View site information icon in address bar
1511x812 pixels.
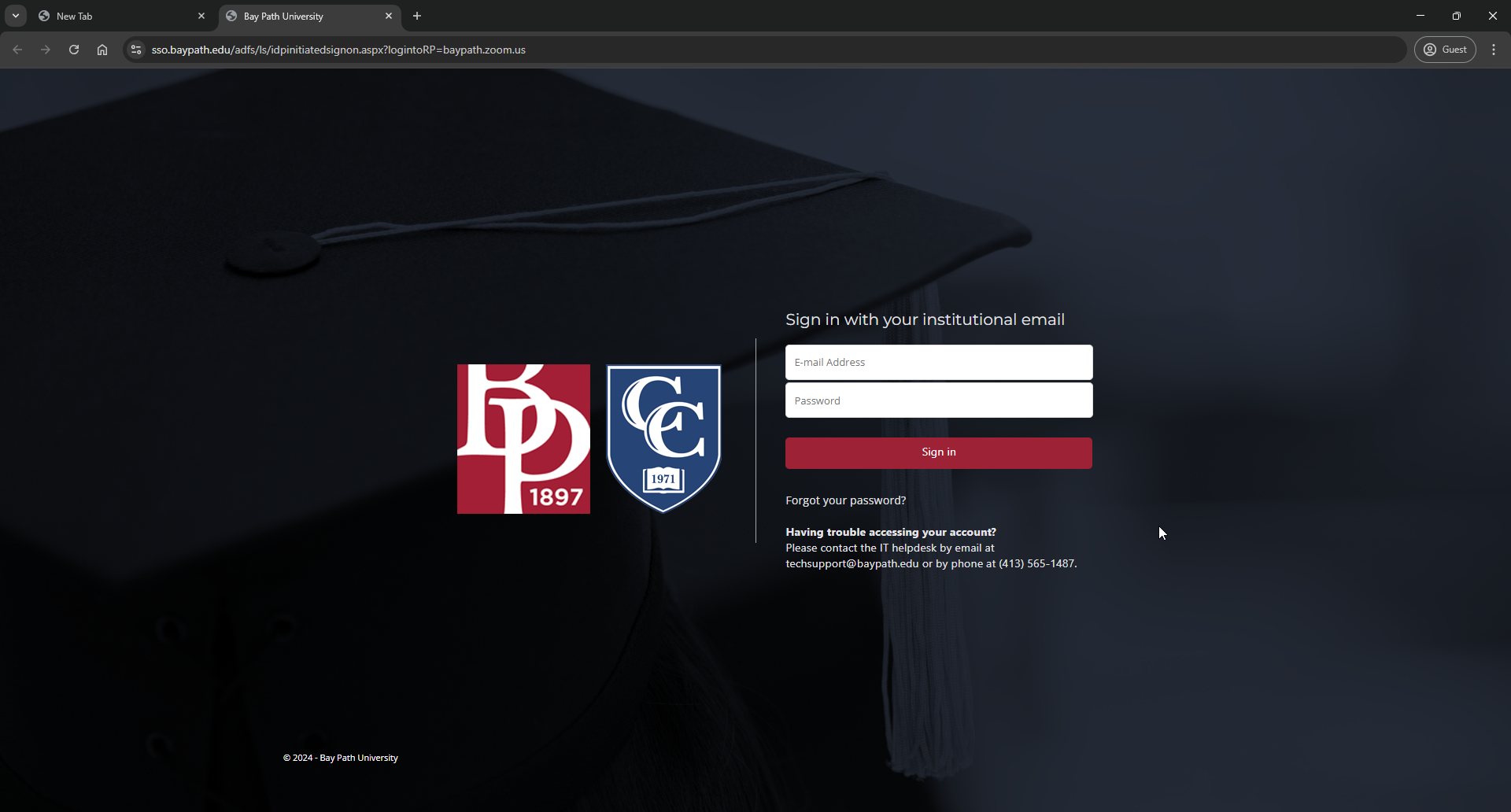(136, 50)
